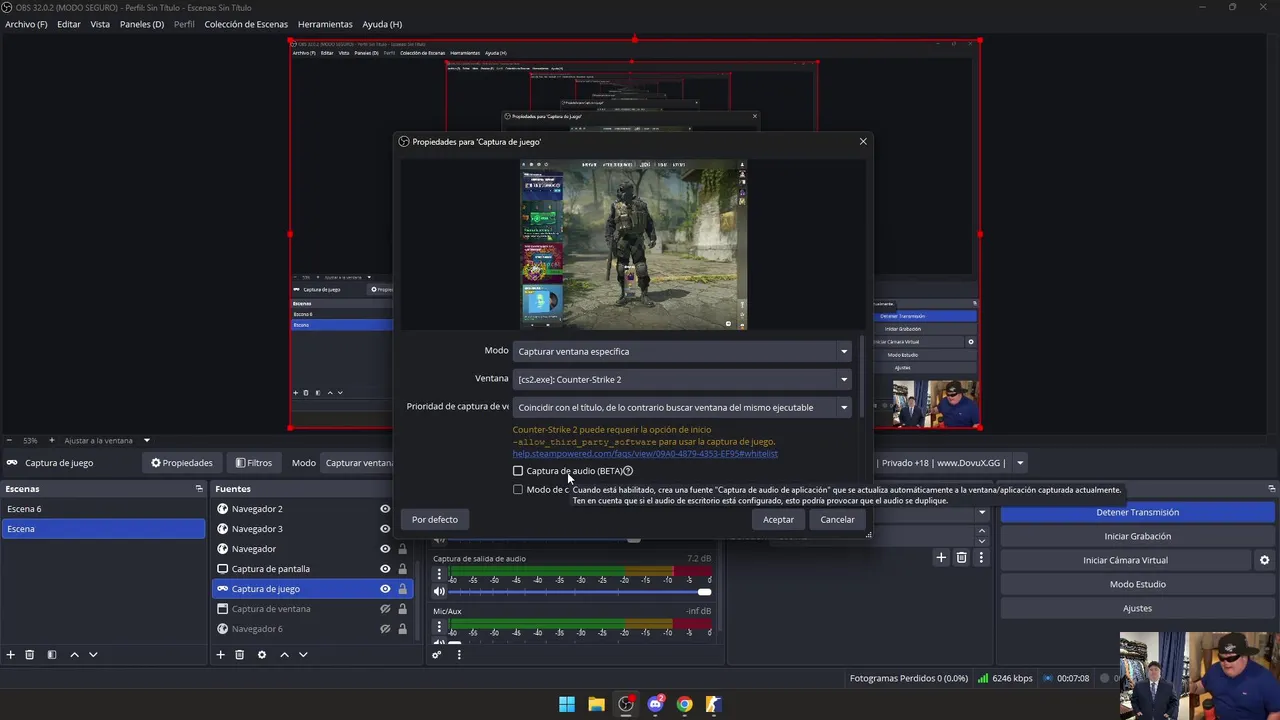This screenshot has height=720, width=1280.
Task: Open the Modo dropdown in properties dialog
Action: [x=682, y=351]
